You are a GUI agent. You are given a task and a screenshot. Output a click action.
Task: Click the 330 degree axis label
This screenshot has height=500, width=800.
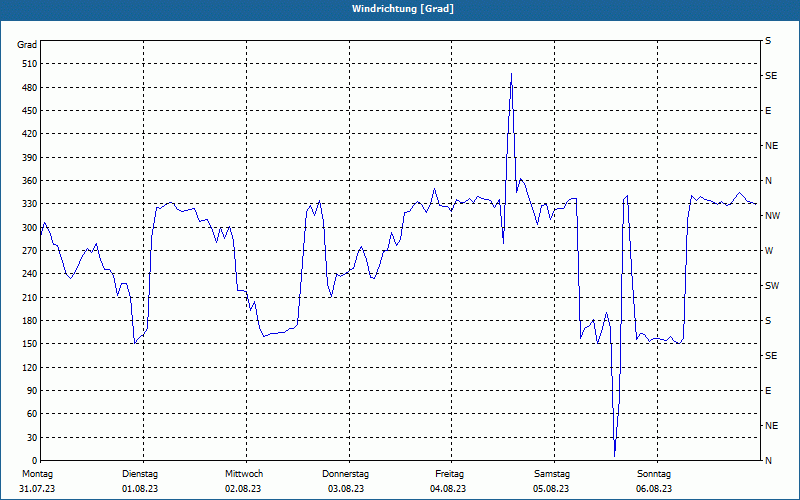(31, 204)
